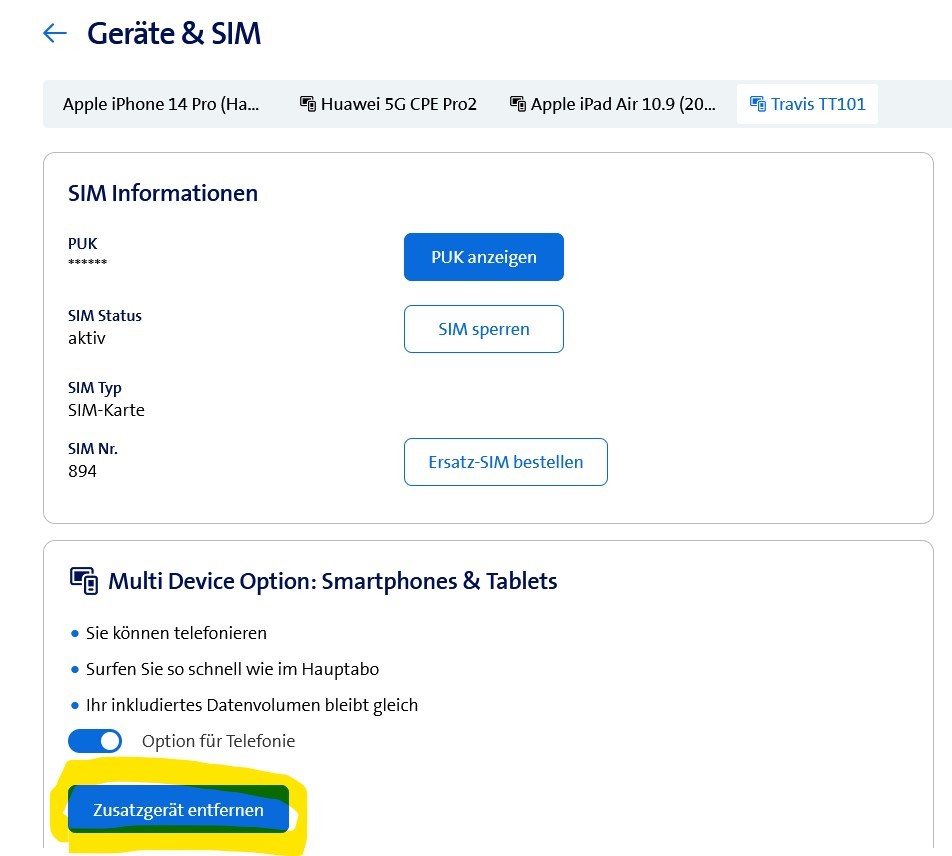This screenshot has height=856, width=952.
Task: Click the SIM Status value aktiv
Action: coord(87,338)
